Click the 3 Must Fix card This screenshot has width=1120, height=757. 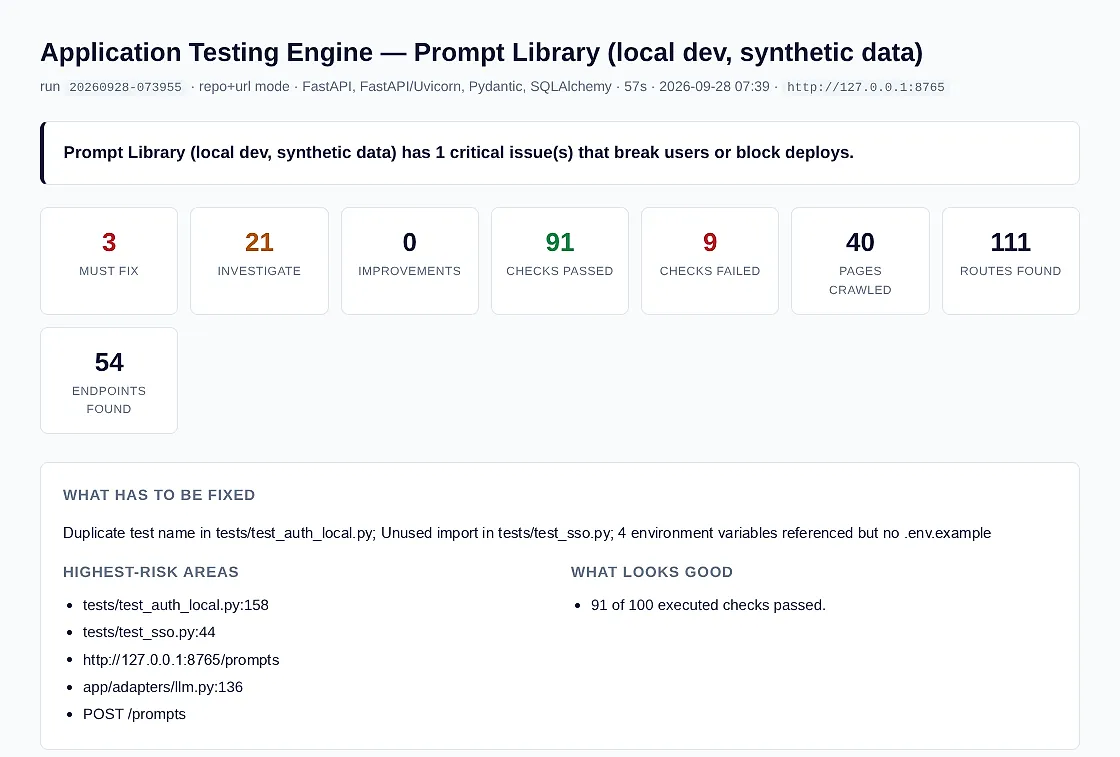click(x=109, y=261)
